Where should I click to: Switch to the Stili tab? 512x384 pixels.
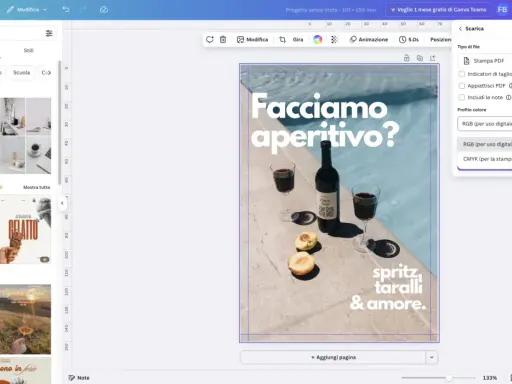28,50
